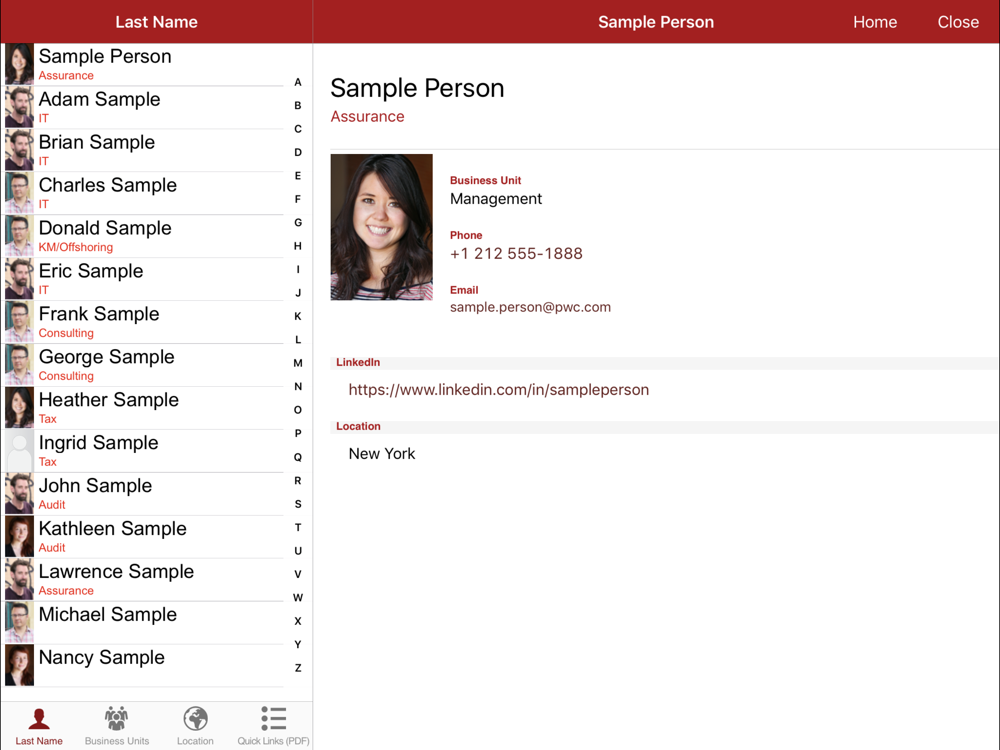
Task: Jump to letter Z in index
Action: (x=298, y=668)
